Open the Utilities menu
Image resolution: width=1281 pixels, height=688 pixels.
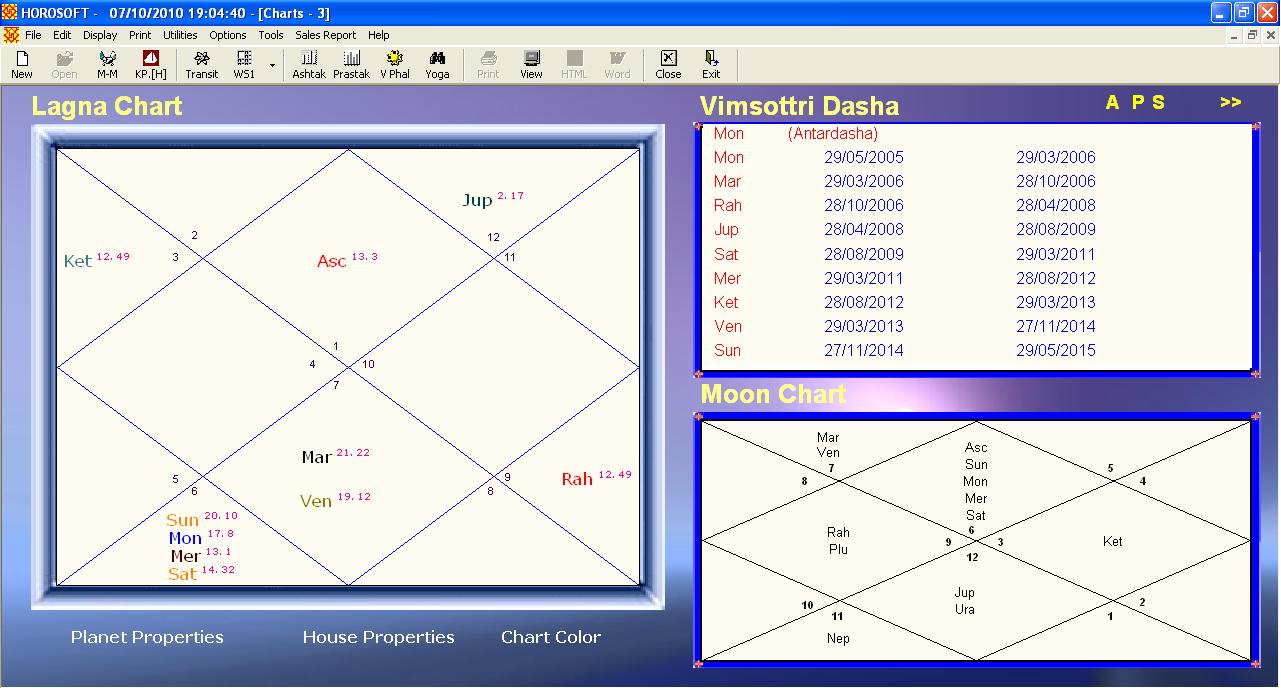tap(181, 35)
